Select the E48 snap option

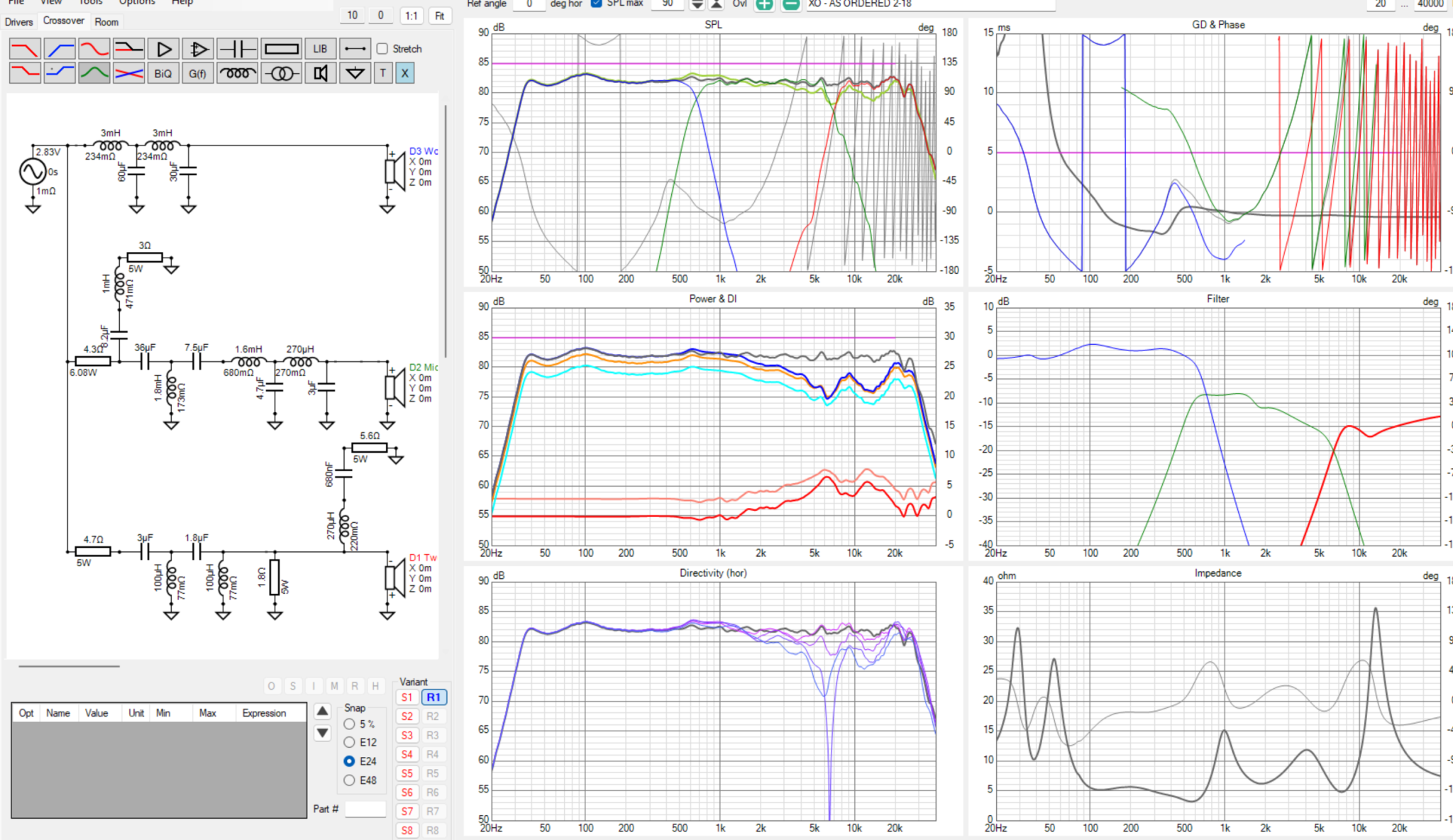(349, 780)
